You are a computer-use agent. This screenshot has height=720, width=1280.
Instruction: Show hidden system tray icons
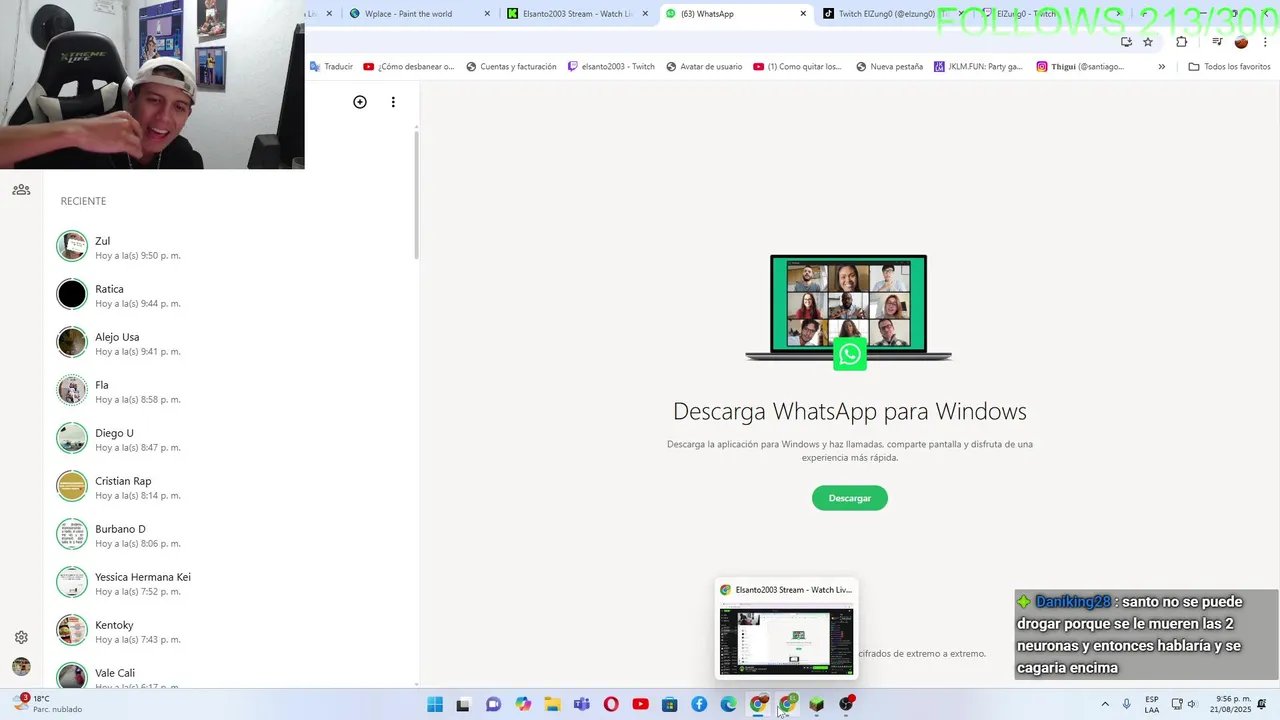pos(1105,704)
